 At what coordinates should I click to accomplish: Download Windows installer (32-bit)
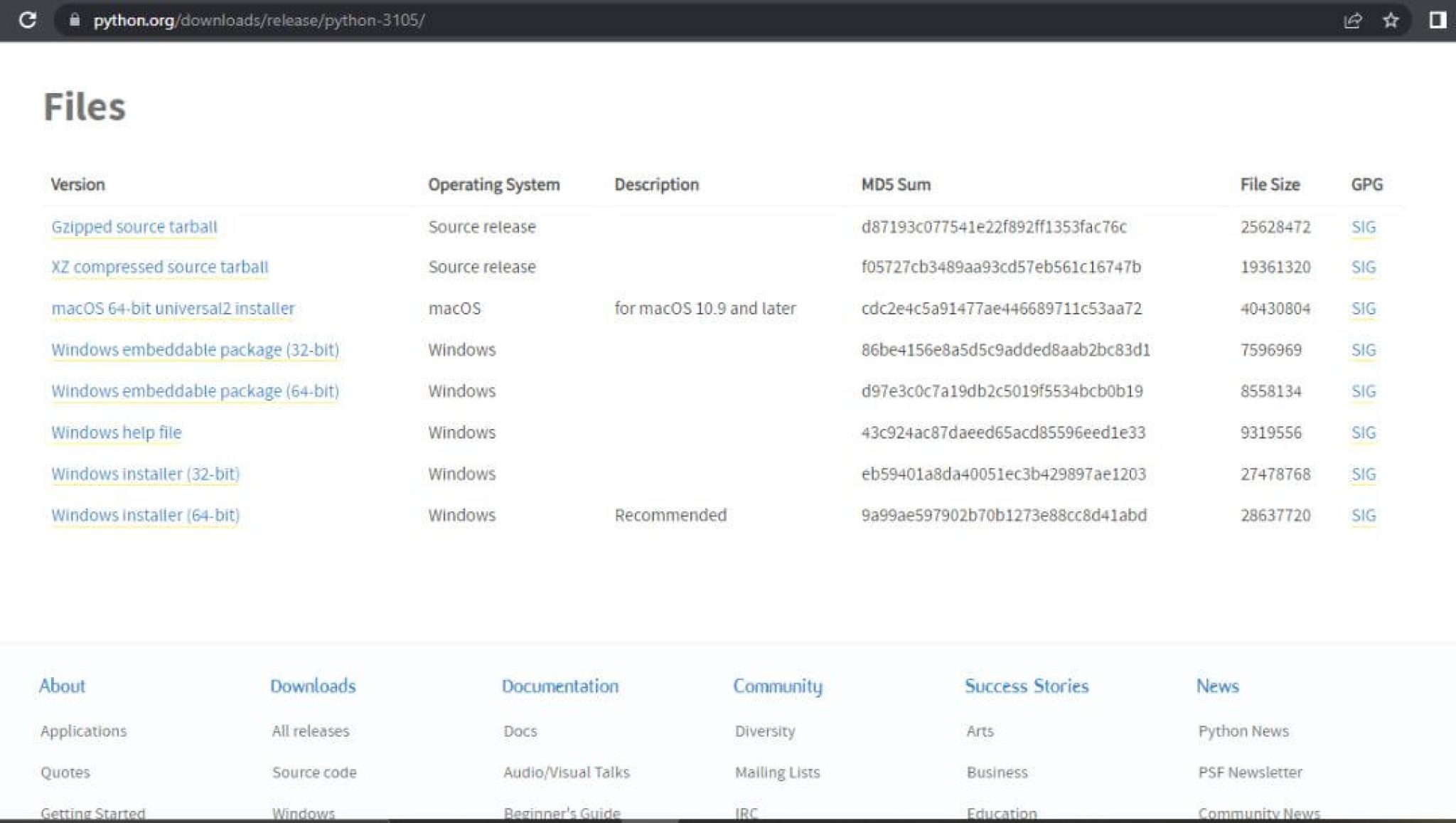[145, 474]
